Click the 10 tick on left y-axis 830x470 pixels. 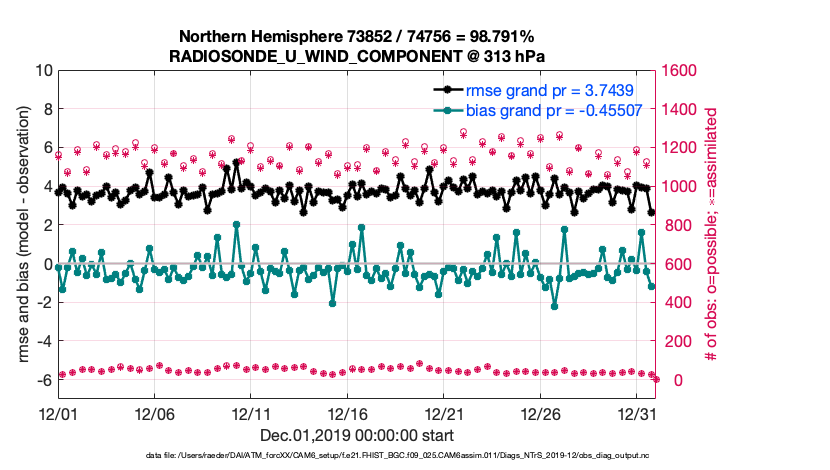[43, 71]
